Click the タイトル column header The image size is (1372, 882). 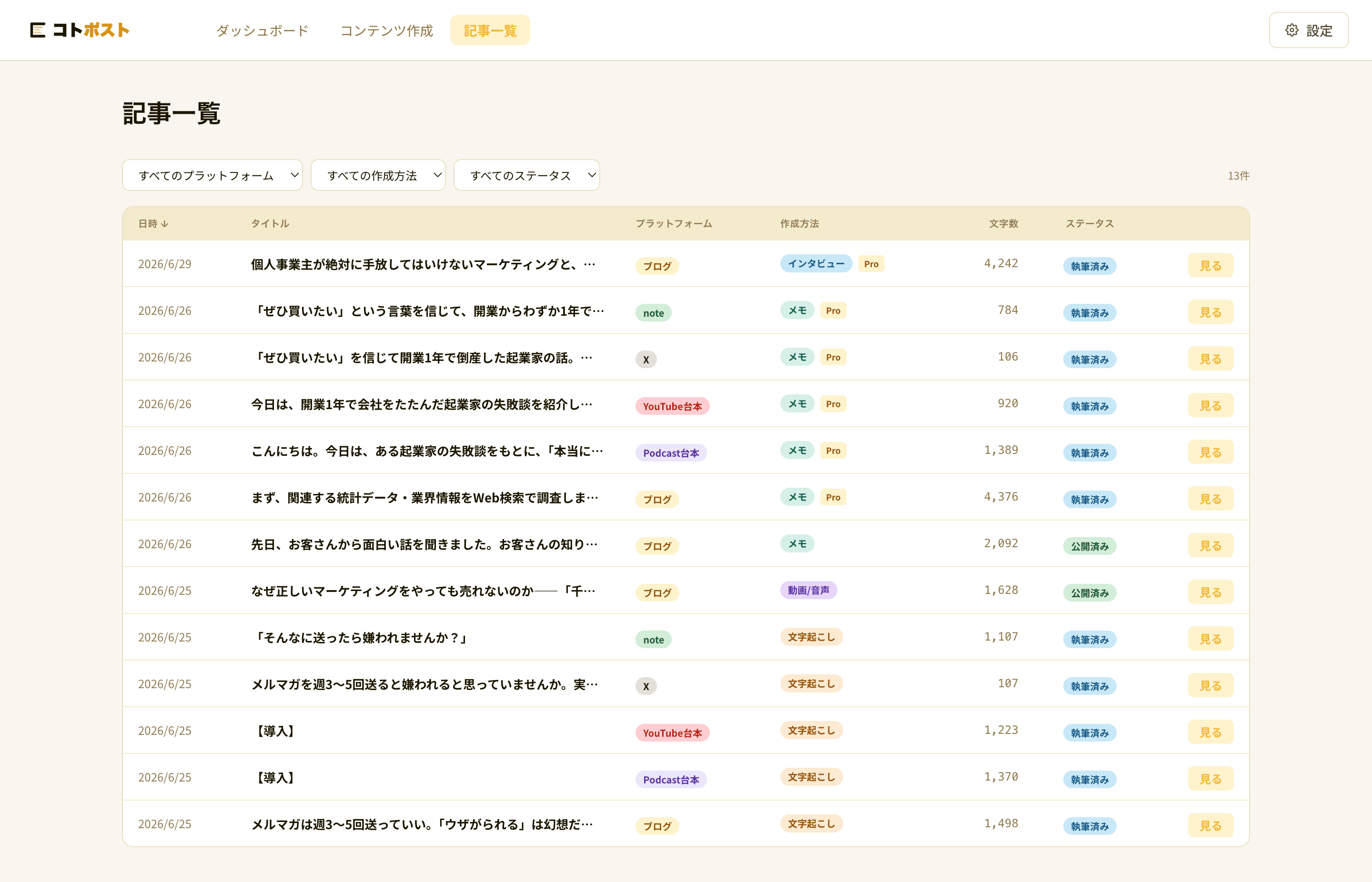click(x=271, y=223)
